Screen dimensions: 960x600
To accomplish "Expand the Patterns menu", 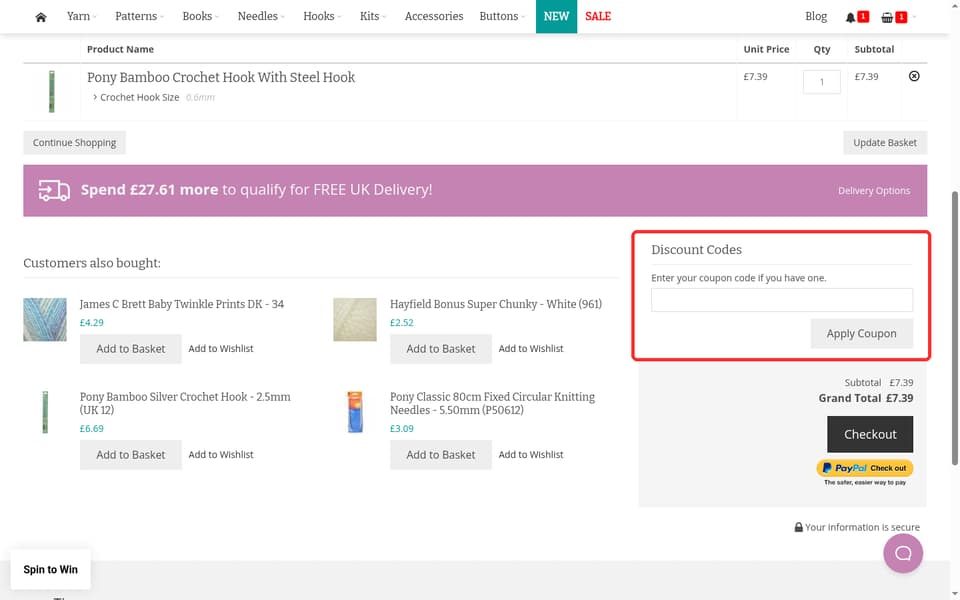I will point(140,17).
